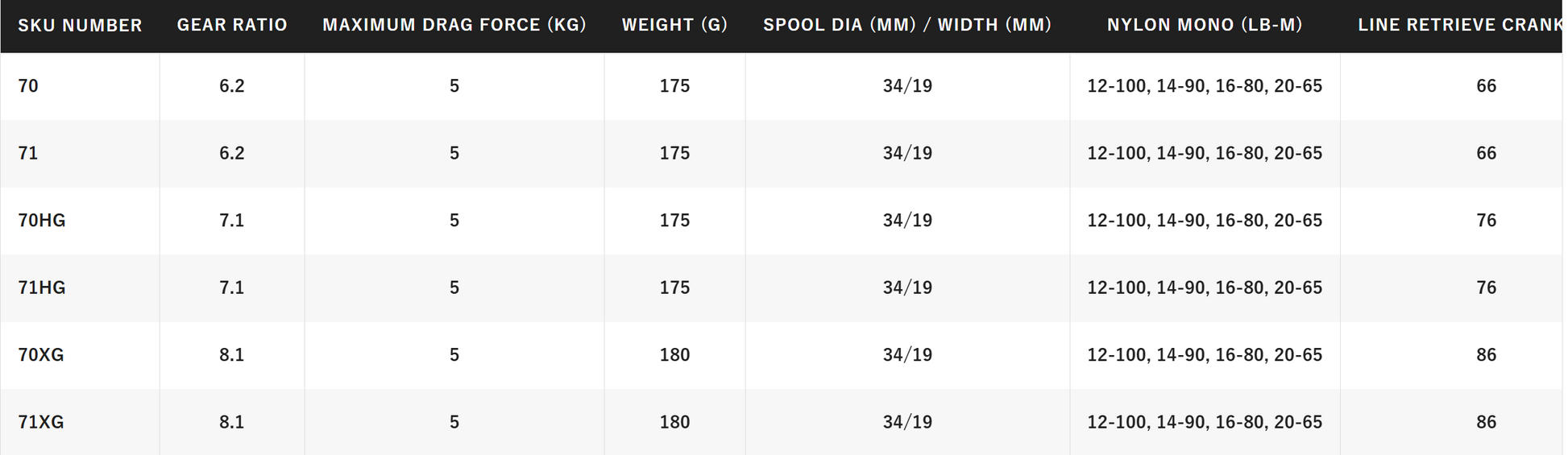The height and width of the screenshot is (455, 1568).
Task: Click the GEAR RATIO column header
Action: 232,26
